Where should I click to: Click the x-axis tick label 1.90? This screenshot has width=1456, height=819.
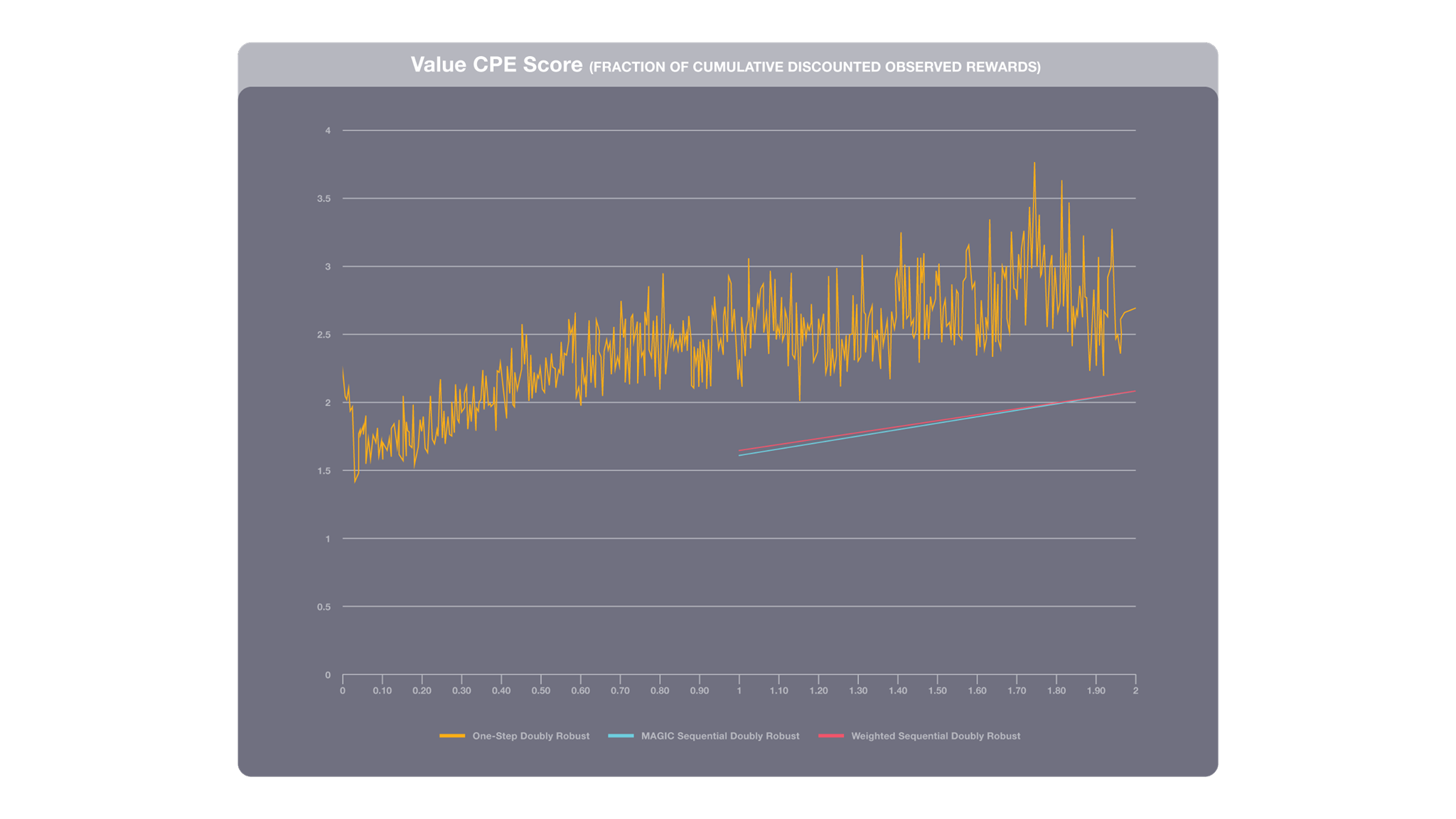tap(1096, 691)
